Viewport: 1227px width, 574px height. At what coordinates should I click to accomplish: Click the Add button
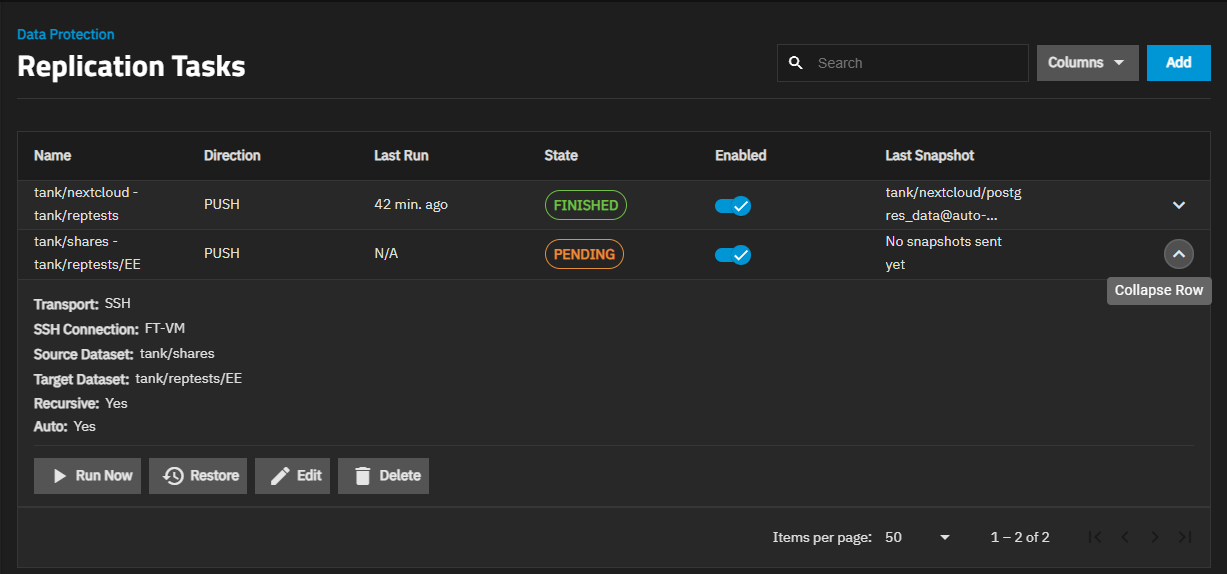pos(1179,63)
